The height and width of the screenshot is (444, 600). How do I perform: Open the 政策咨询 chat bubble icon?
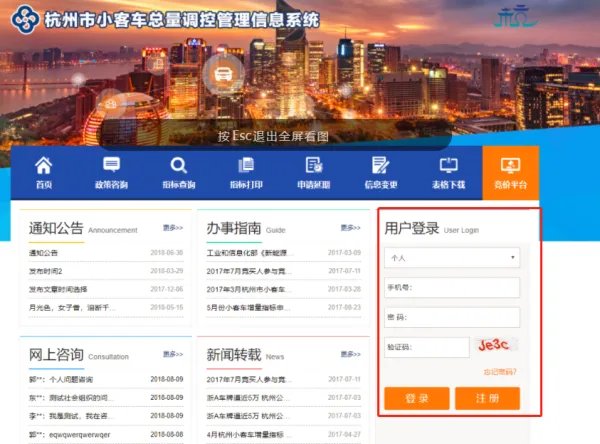click(111, 165)
